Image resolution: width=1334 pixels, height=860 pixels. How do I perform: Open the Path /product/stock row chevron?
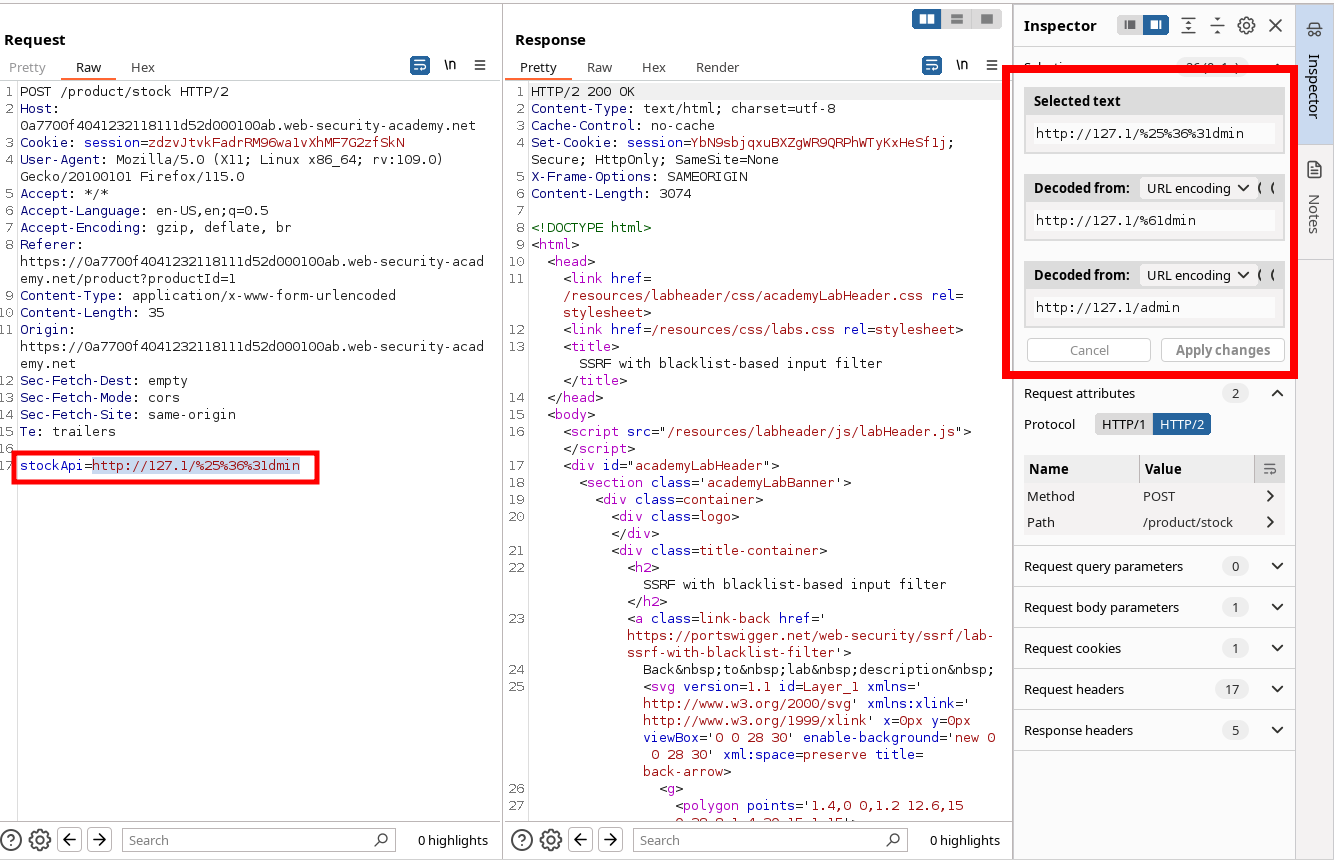[1270, 522]
